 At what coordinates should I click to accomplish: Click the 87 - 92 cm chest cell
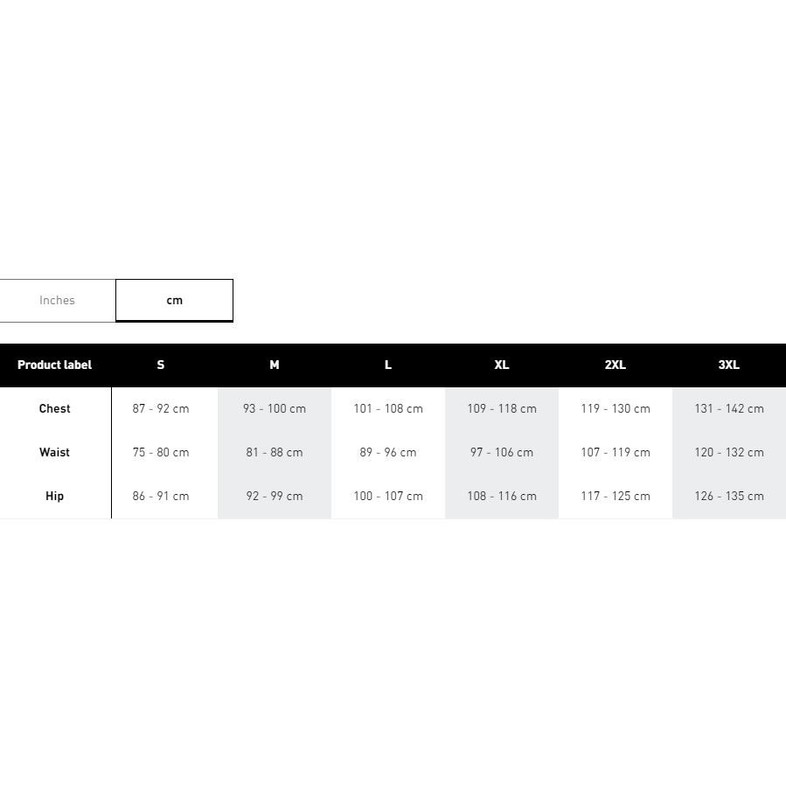(161, 408)
